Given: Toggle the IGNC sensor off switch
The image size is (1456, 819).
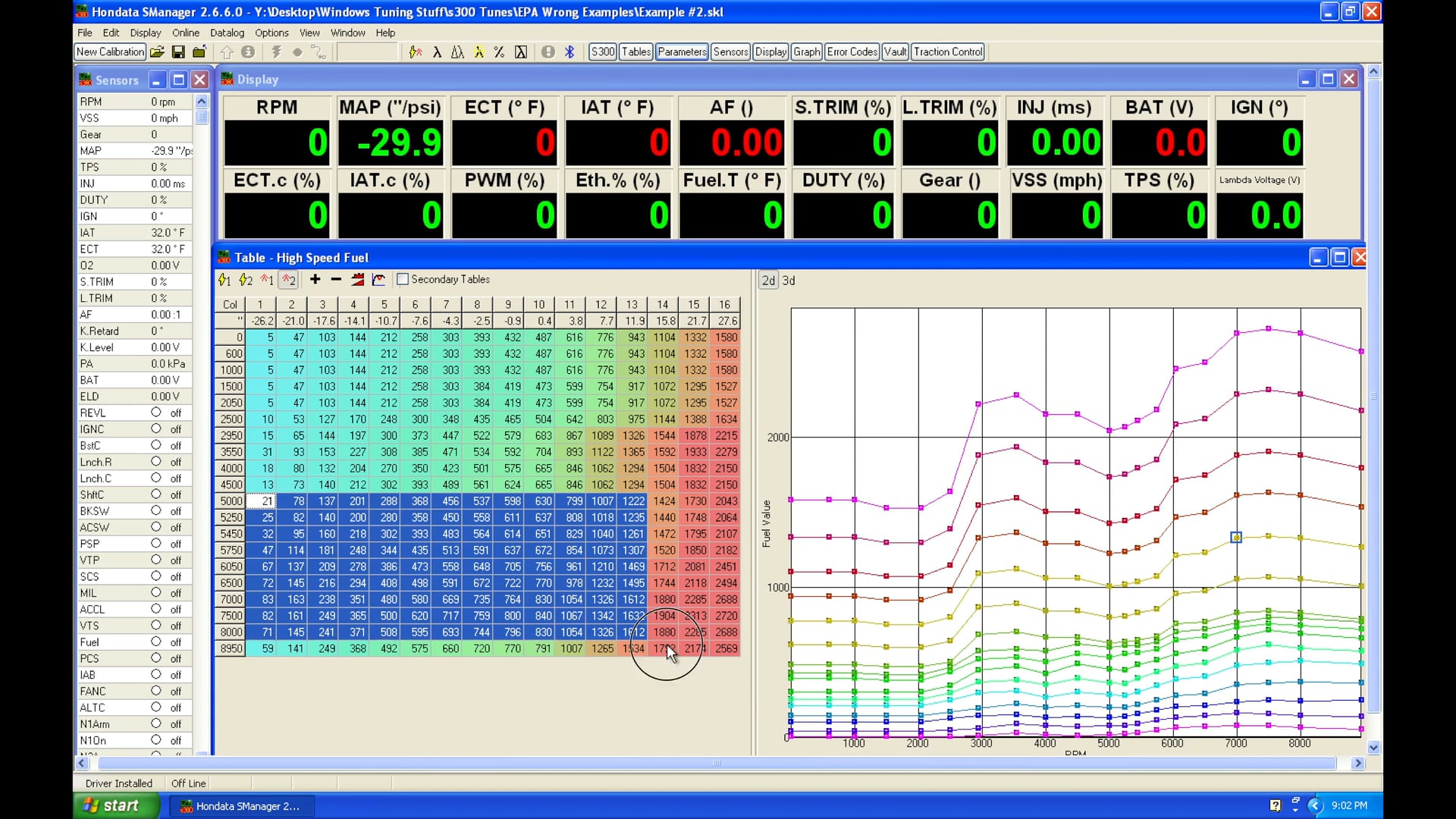Looking at the screenshot, I should pyautogui.click(x=157, y=428).
